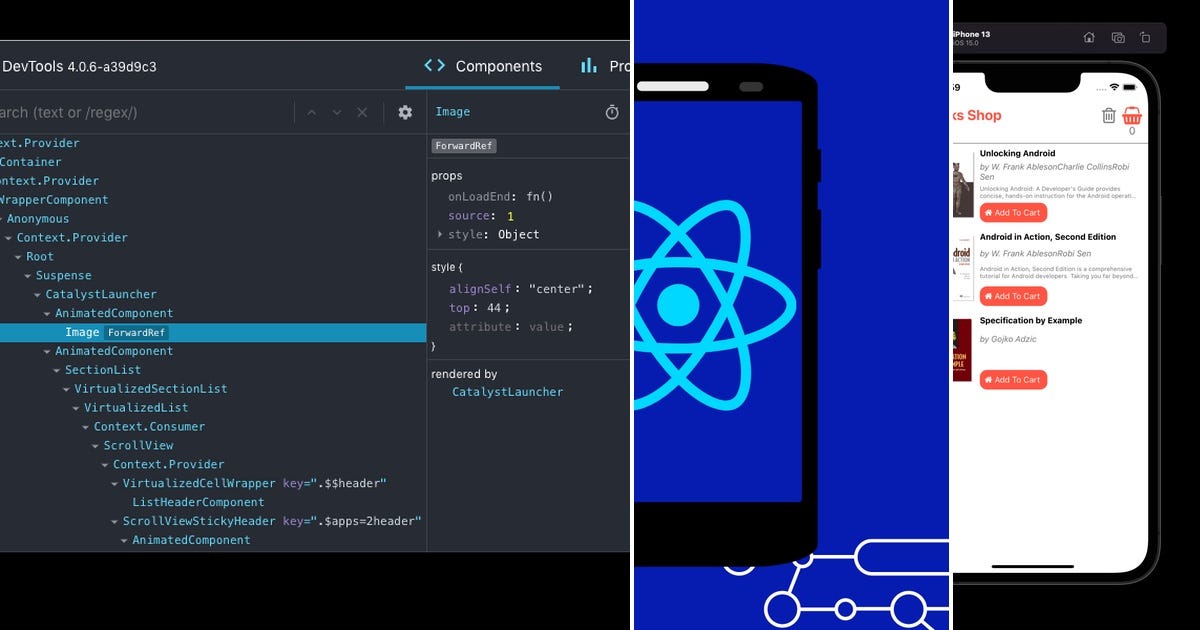
Task: Capture screenshot with the camera icon
Action: coord(1118,37)
